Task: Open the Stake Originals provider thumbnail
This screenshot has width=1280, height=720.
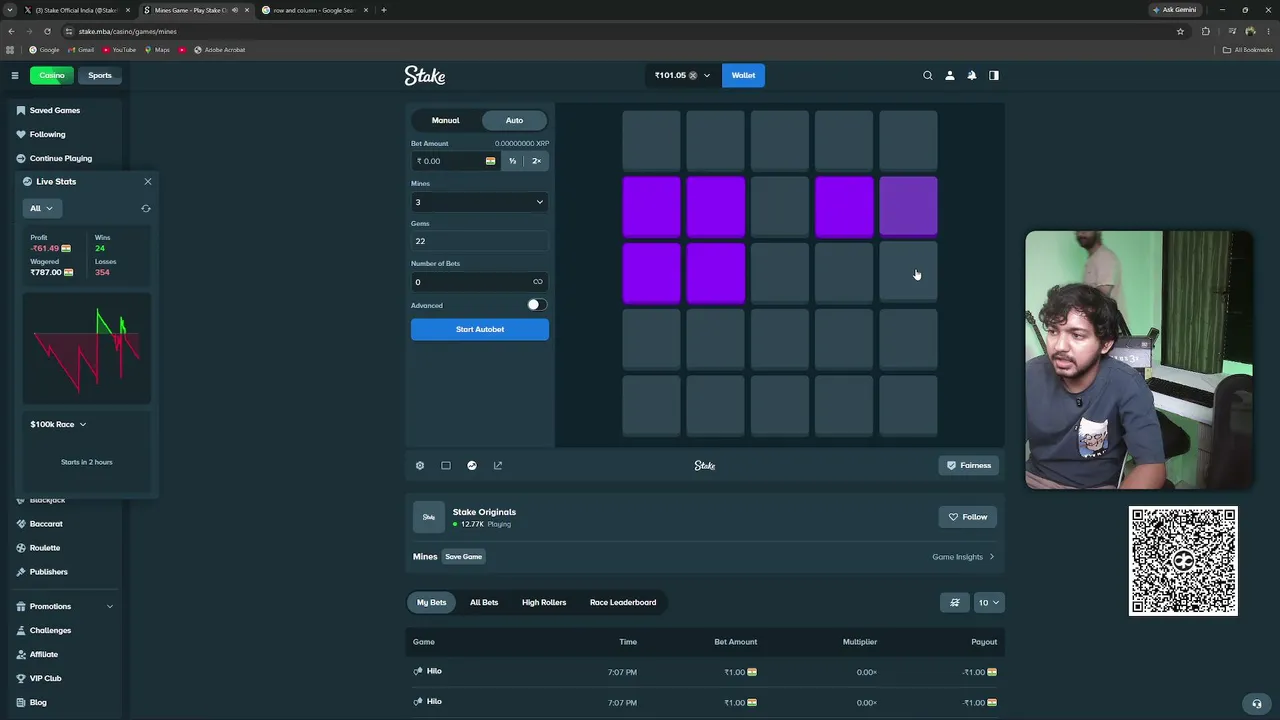Action: pyautogui.click(x=429, y=517)
